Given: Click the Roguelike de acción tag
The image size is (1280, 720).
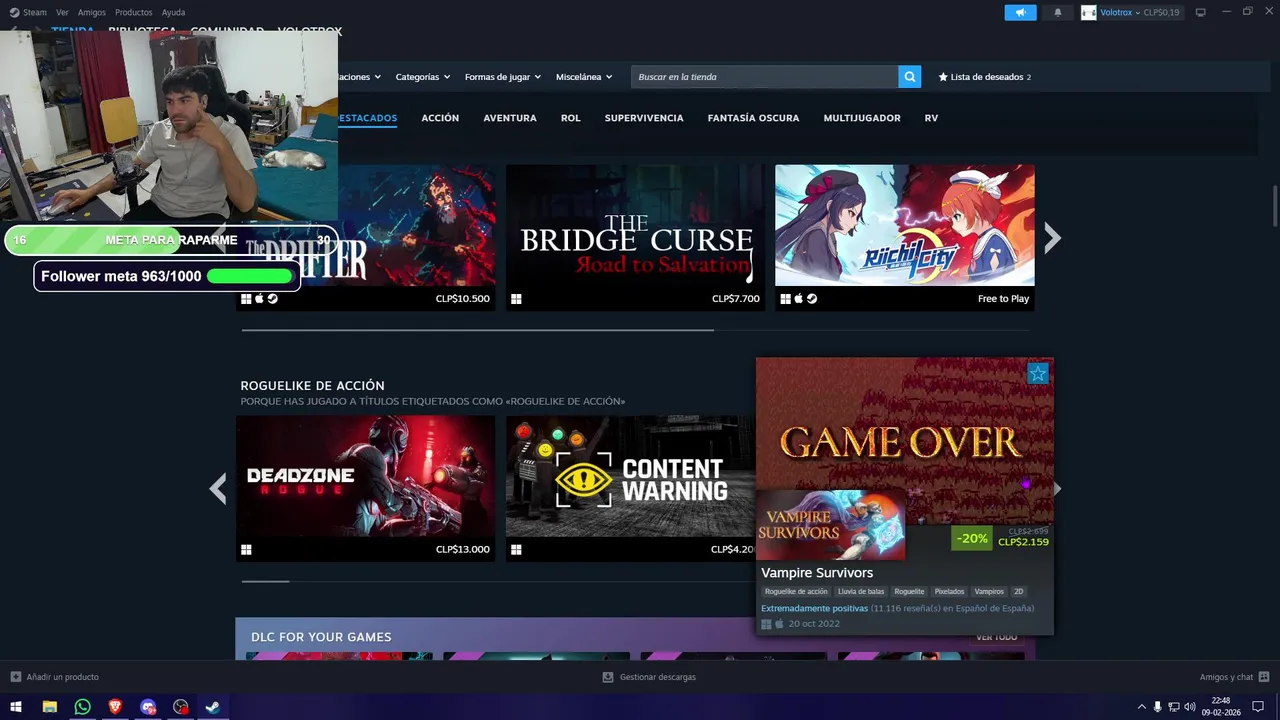Looking at the screenshot, I should tap(796, 592).
